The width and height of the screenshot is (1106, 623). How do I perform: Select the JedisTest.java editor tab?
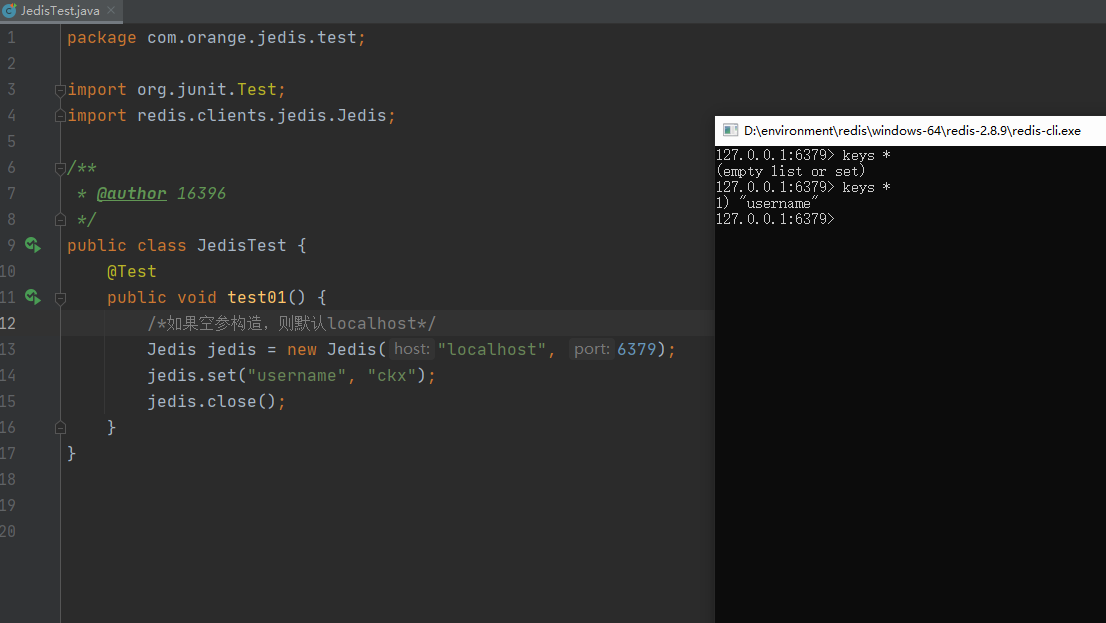[61, 11]
